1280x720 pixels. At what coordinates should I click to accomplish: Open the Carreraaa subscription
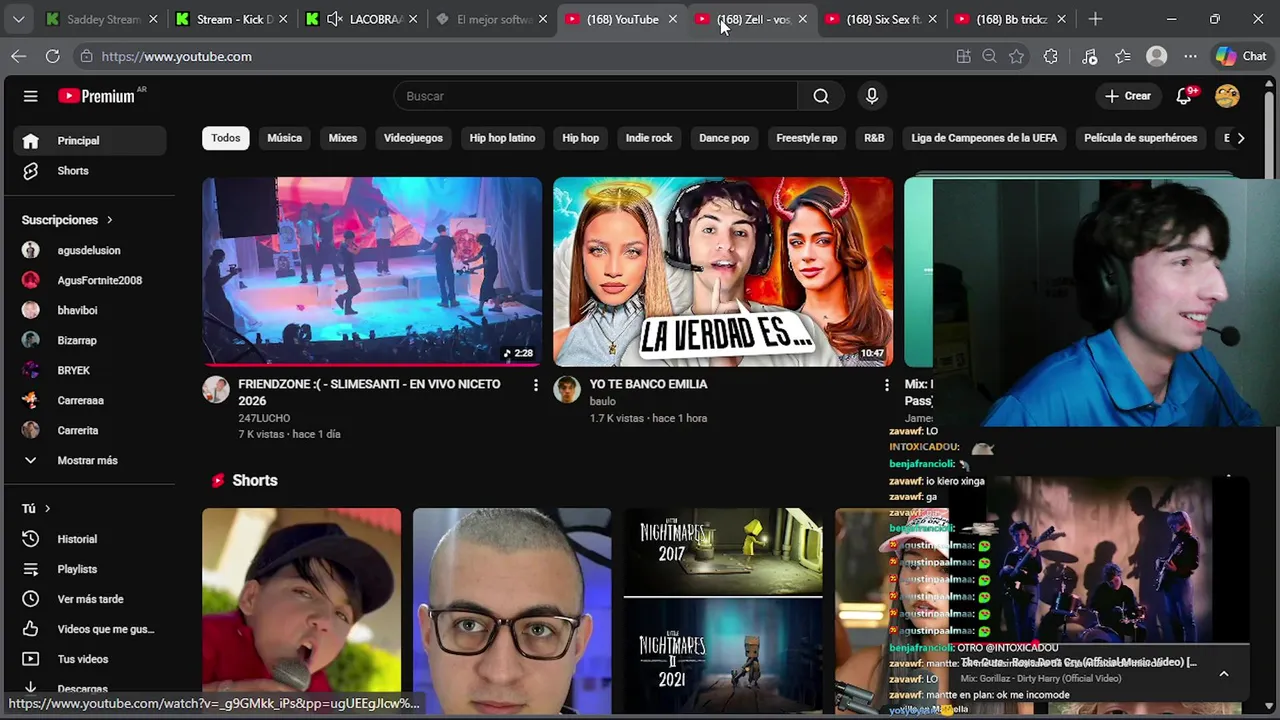click(90, 401)
